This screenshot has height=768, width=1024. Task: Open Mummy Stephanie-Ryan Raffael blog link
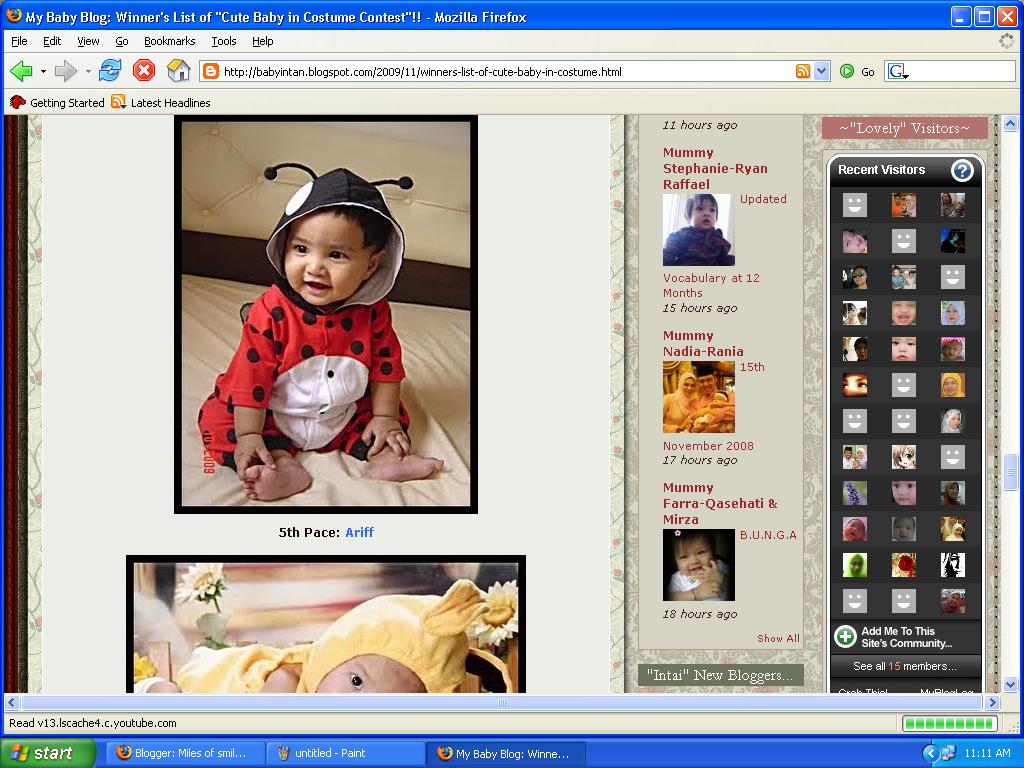tap(715, 168)
